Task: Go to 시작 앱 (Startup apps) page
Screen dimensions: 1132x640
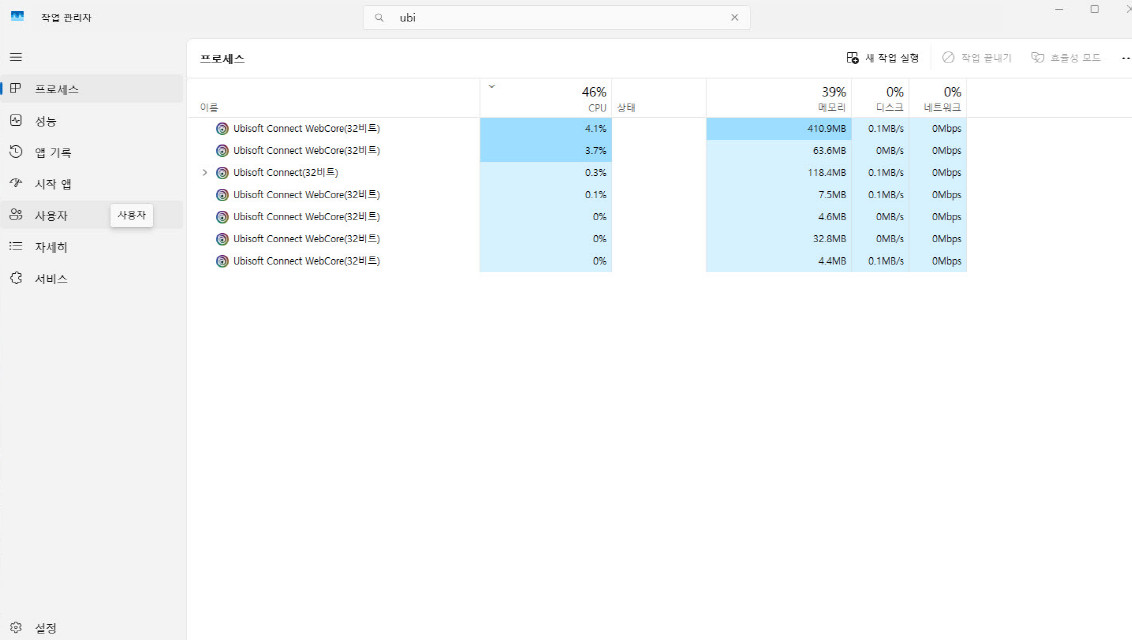Action: click(53, 184)
